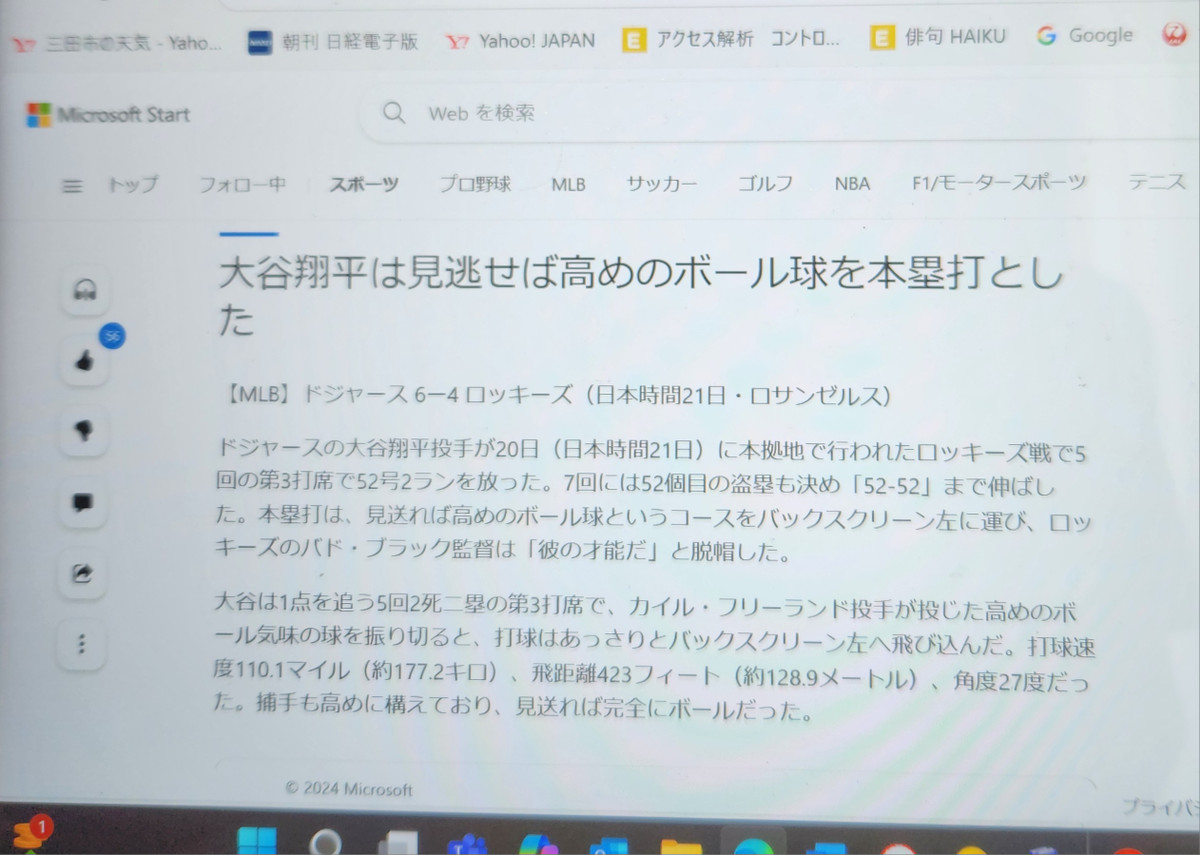The image size is (1200, 855).
Task: Open the F1/モータースポーツ tab
Action: tap(999, 183)
